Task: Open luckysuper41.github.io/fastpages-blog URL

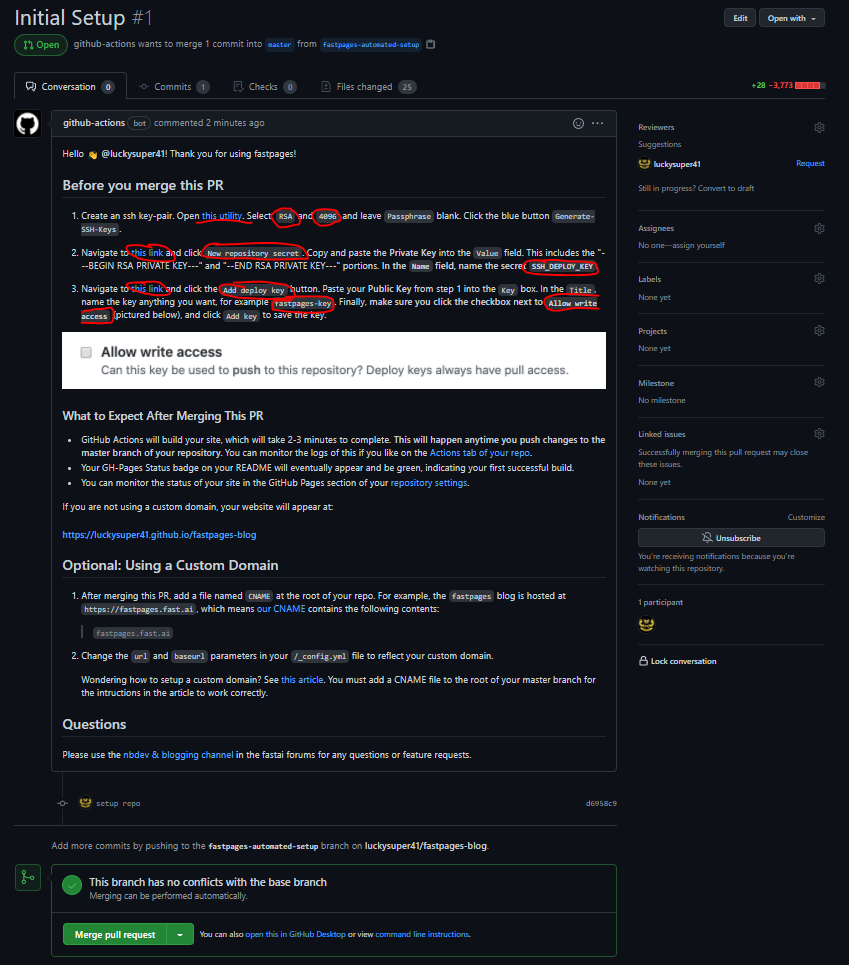Action: (x=159, y=535)
